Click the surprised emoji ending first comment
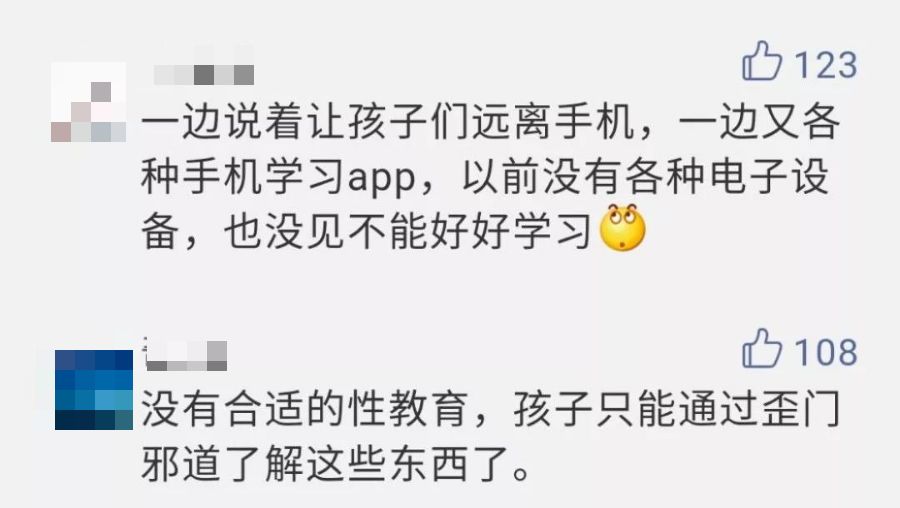The width and height of the screenshot is (900, 508). click(x=622, y=227)
